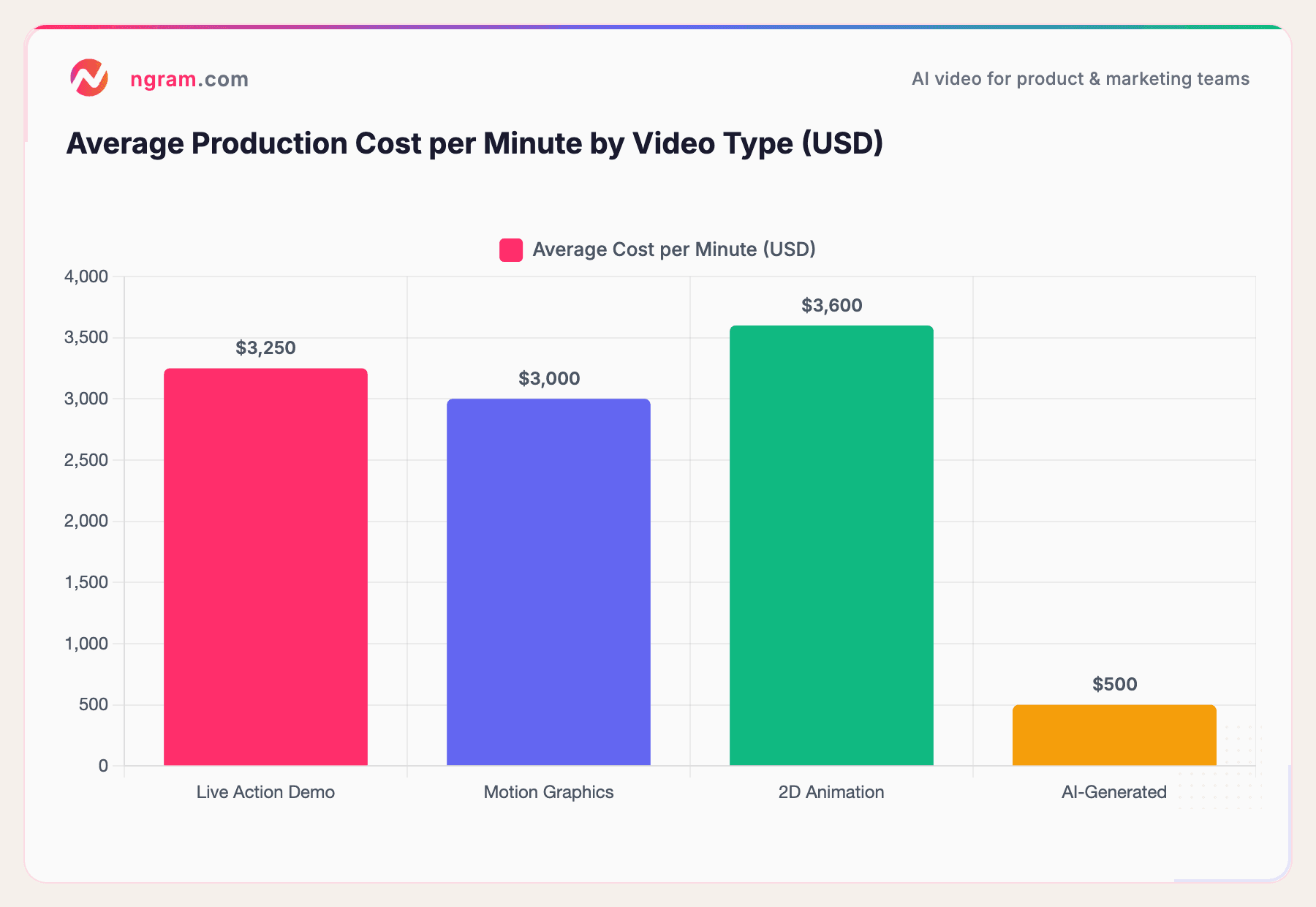Select the 2D Animation axis label
The width and height of the screenshot is (1316, 907).
coord(831,792)
